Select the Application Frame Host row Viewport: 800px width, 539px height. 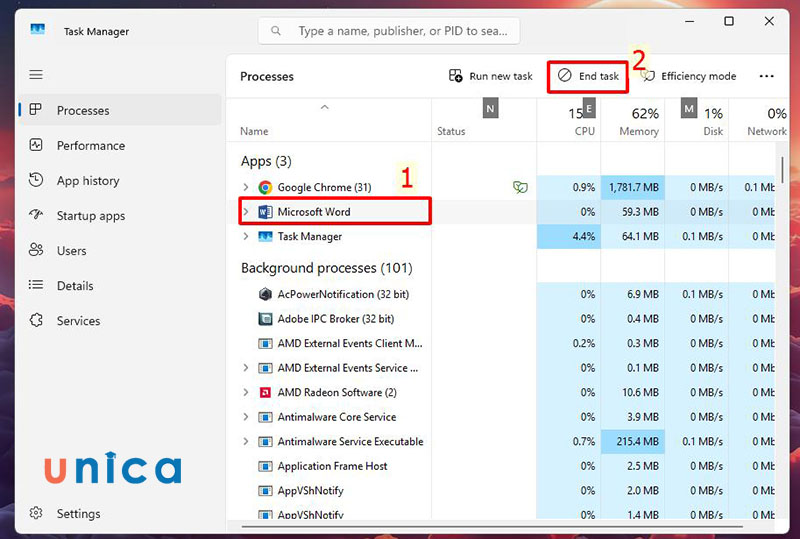click(x=501, y=466)
